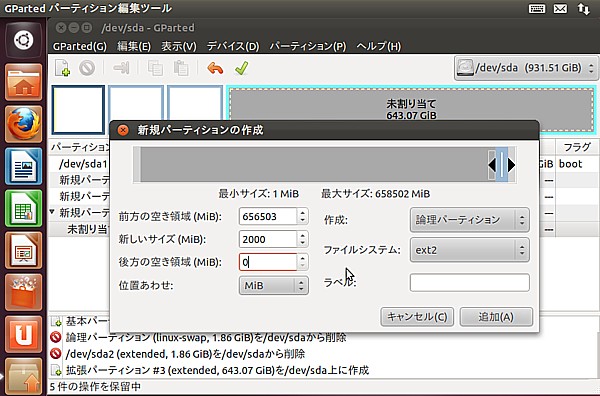Viewport: 600px width, 396px height.
Task: Open the ヘルプ(H) menu
Action: (x=379, y=46)
